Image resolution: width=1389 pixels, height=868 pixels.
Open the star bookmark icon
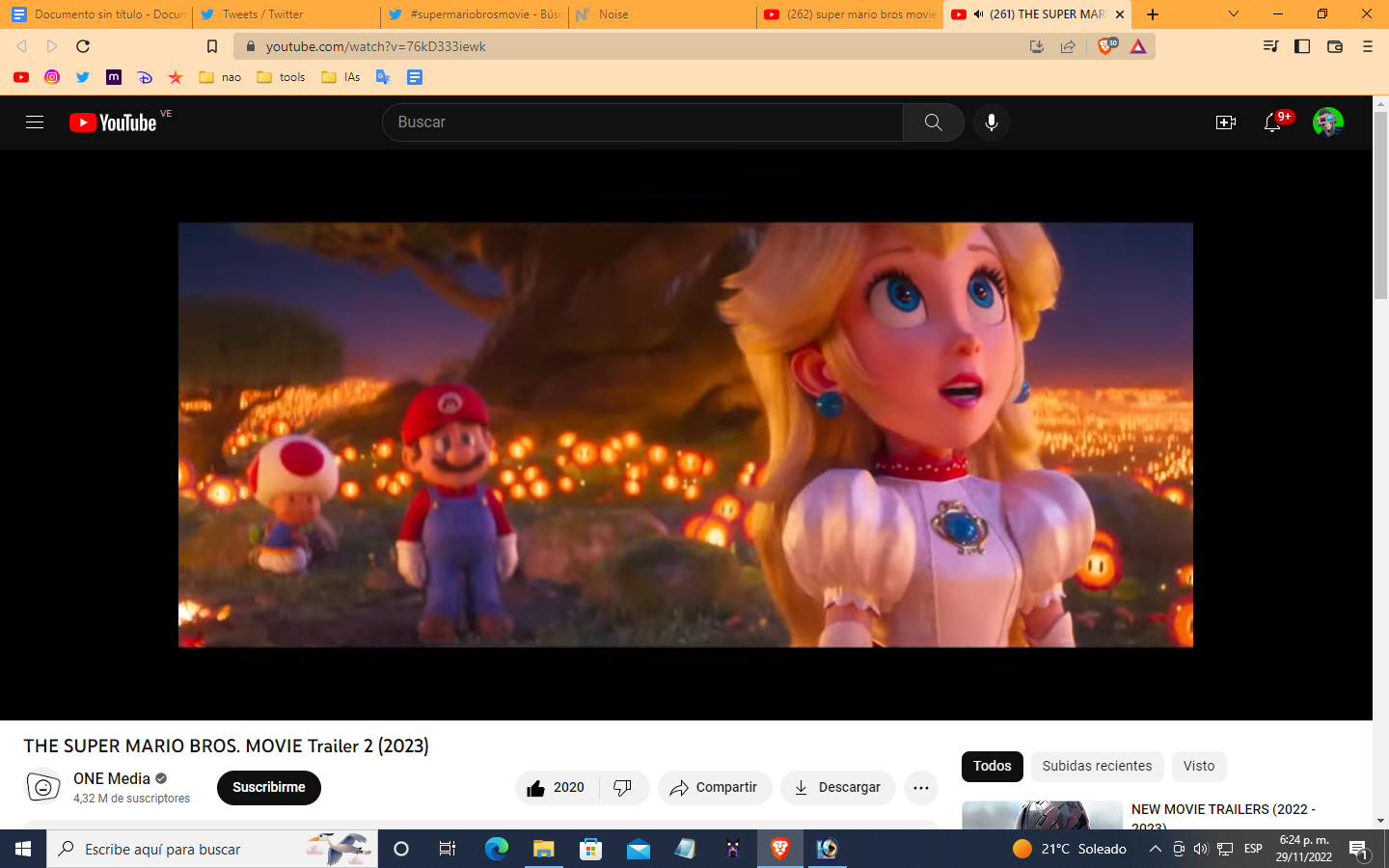pyautogui.click(x=176, y=77)
